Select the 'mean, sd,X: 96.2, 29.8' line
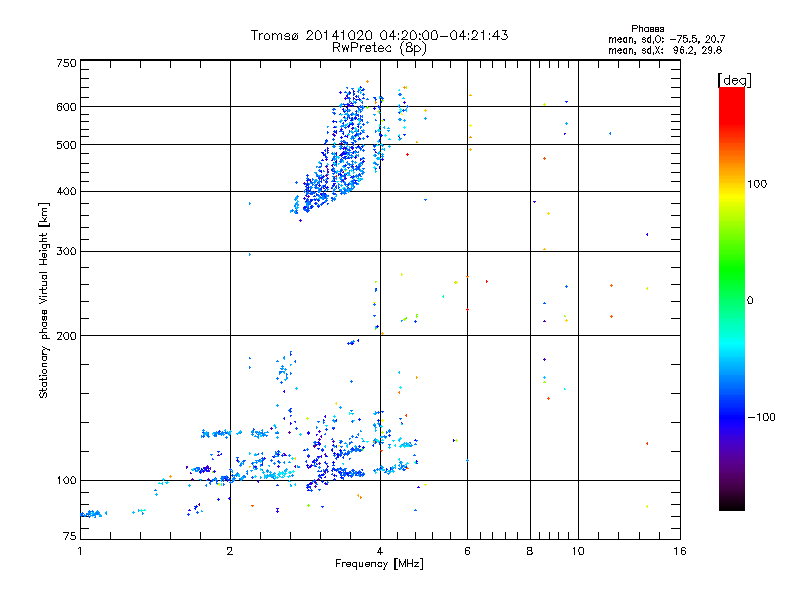This screenshot has height=600, width=800. [x=665, y=51]
